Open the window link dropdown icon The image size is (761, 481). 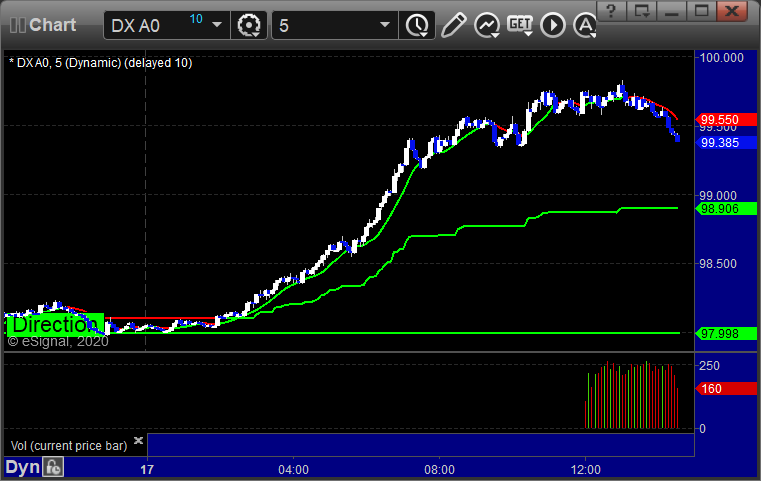point(643,12)
